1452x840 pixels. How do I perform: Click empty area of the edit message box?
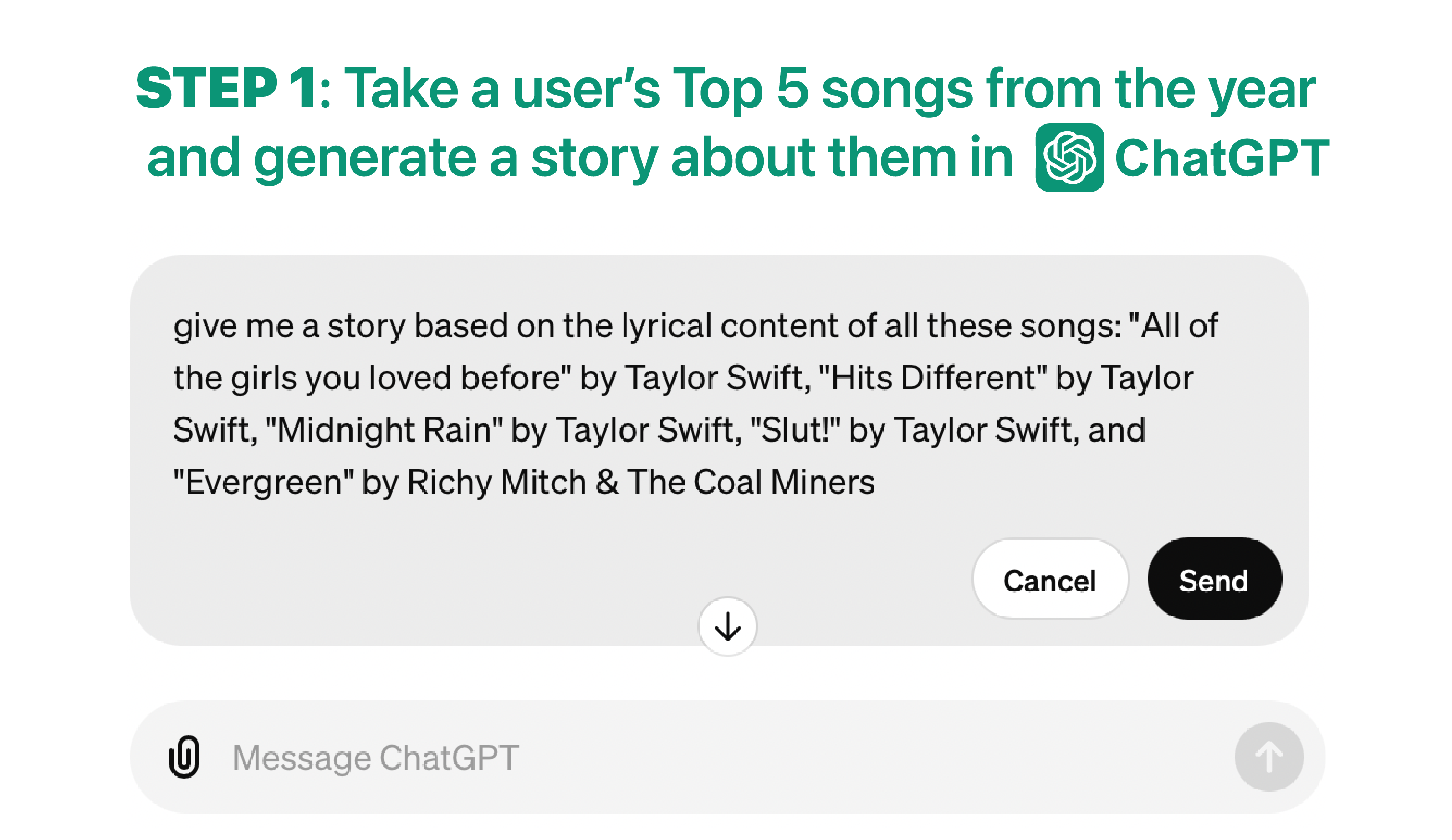[x=519, y=565]
